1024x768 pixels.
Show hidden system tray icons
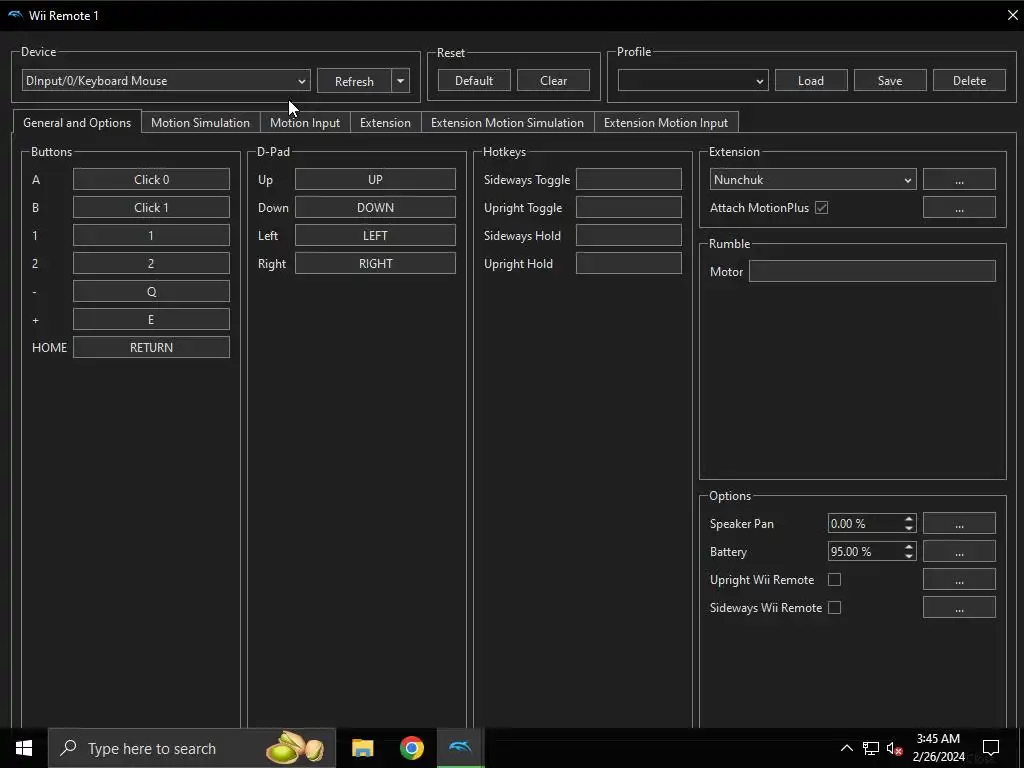point(846,748)
